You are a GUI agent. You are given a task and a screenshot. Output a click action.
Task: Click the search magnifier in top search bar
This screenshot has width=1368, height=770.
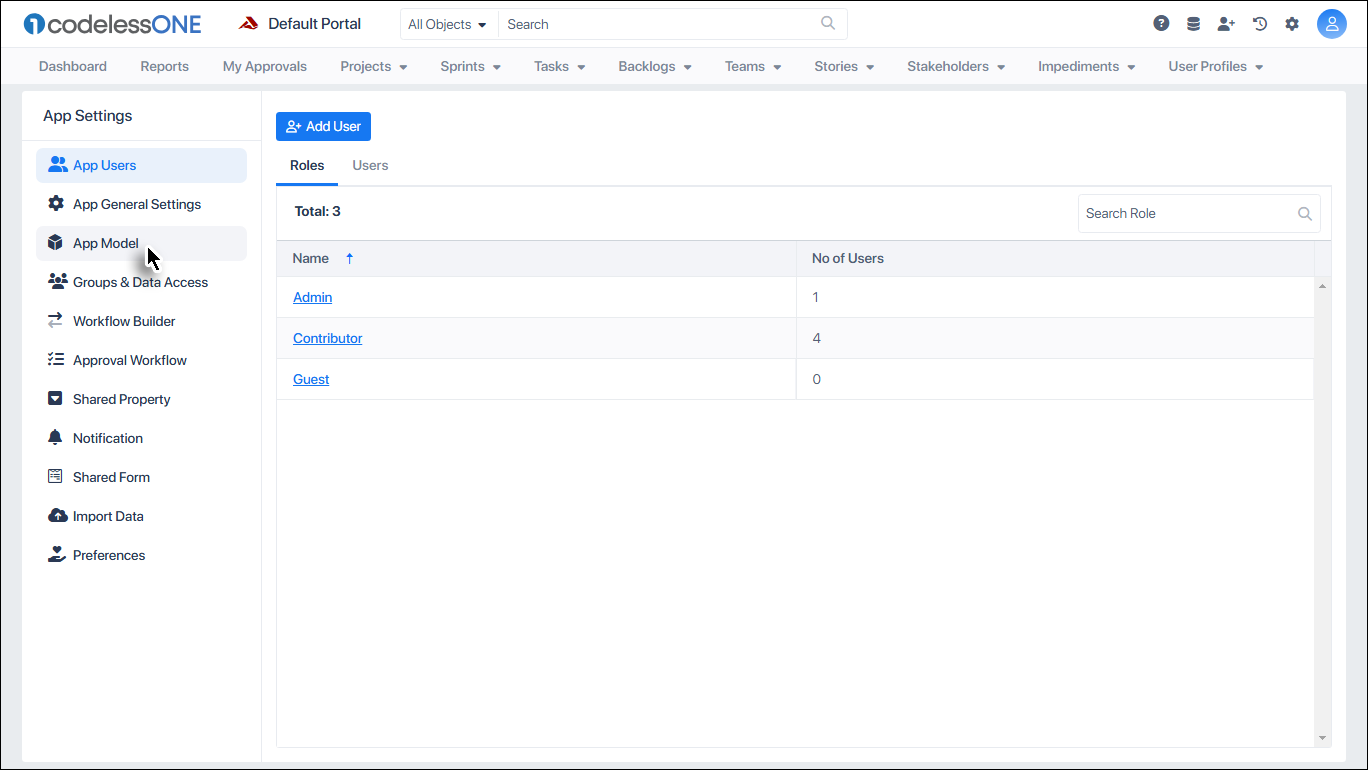tap(828, 23)
